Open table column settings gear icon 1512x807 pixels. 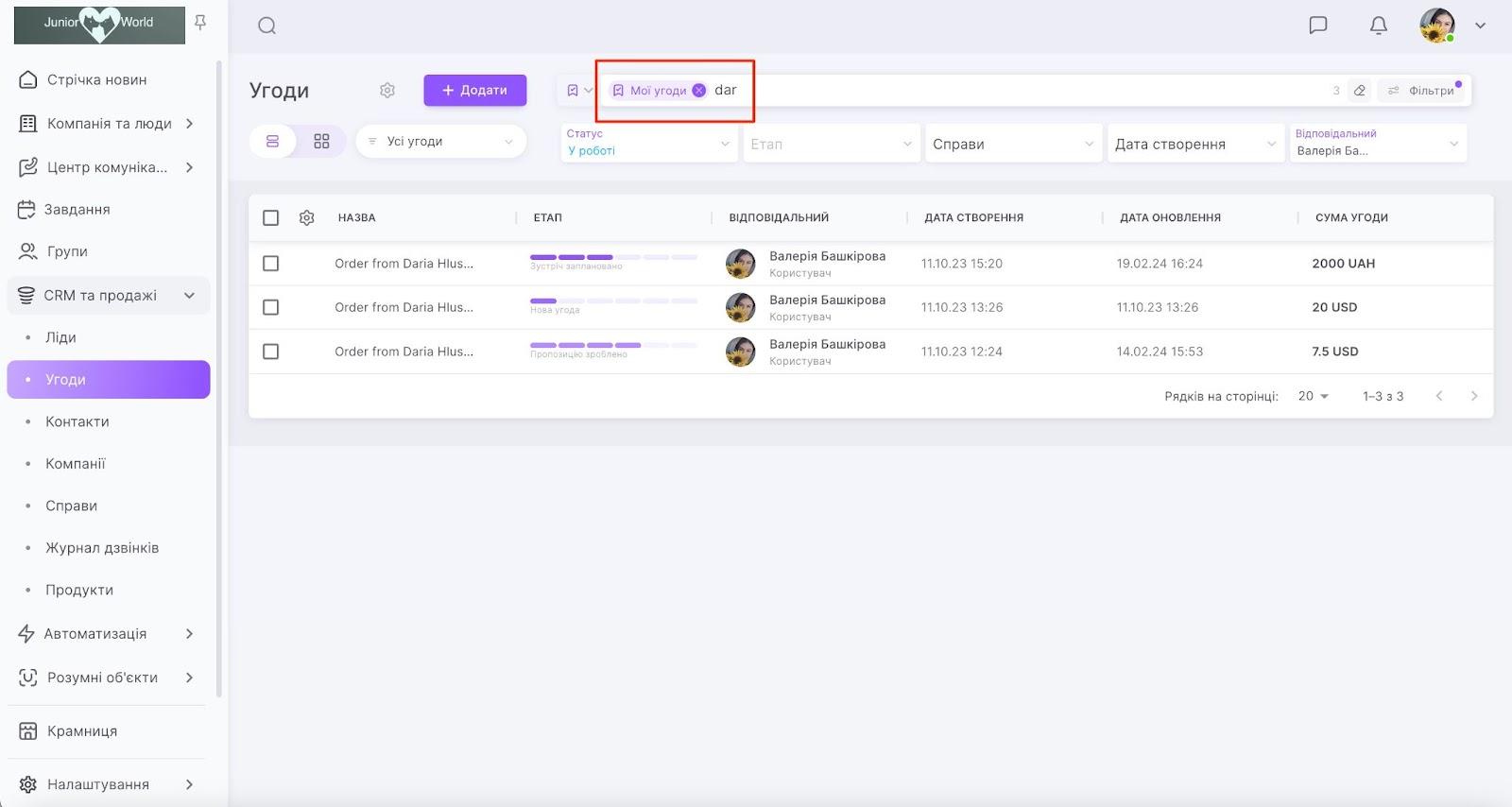pyautogui.click(x=306, y=218)
